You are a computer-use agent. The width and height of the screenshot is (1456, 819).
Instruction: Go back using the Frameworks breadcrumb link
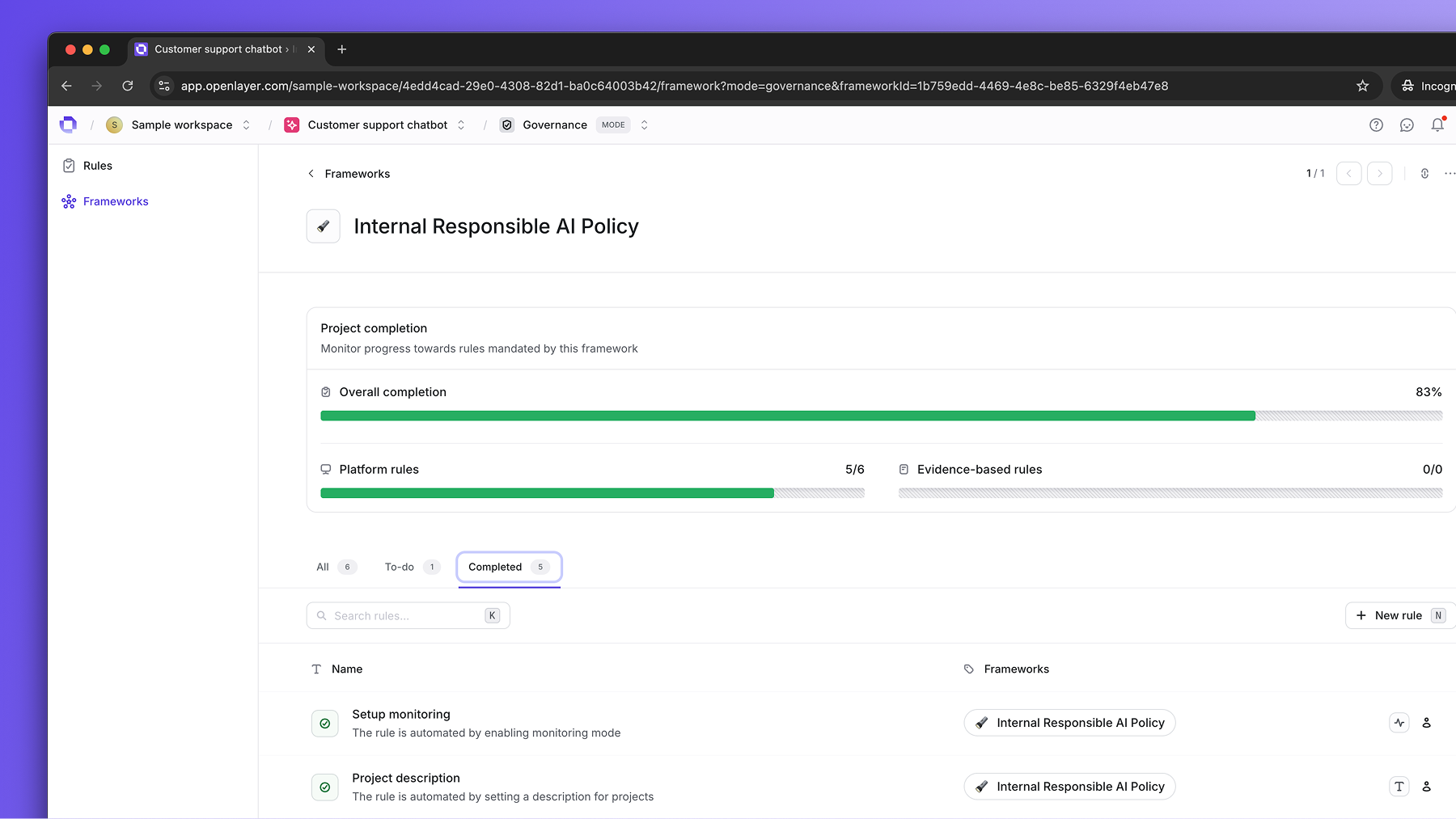pos(357,173)
